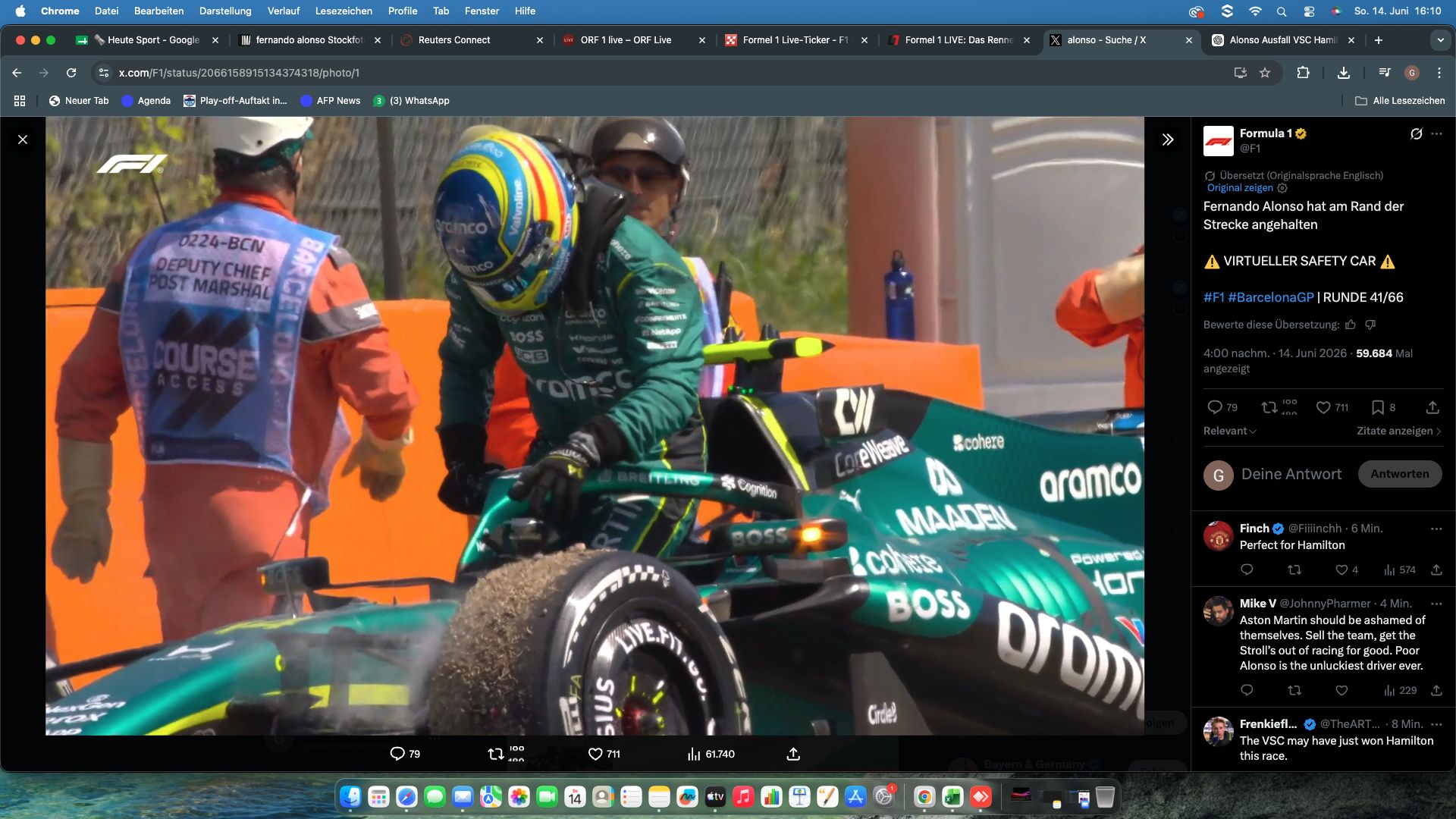This screenshot has height=819, width=1456.
Task: View analytics showing 61.740 views
Action: coord(711,754)
